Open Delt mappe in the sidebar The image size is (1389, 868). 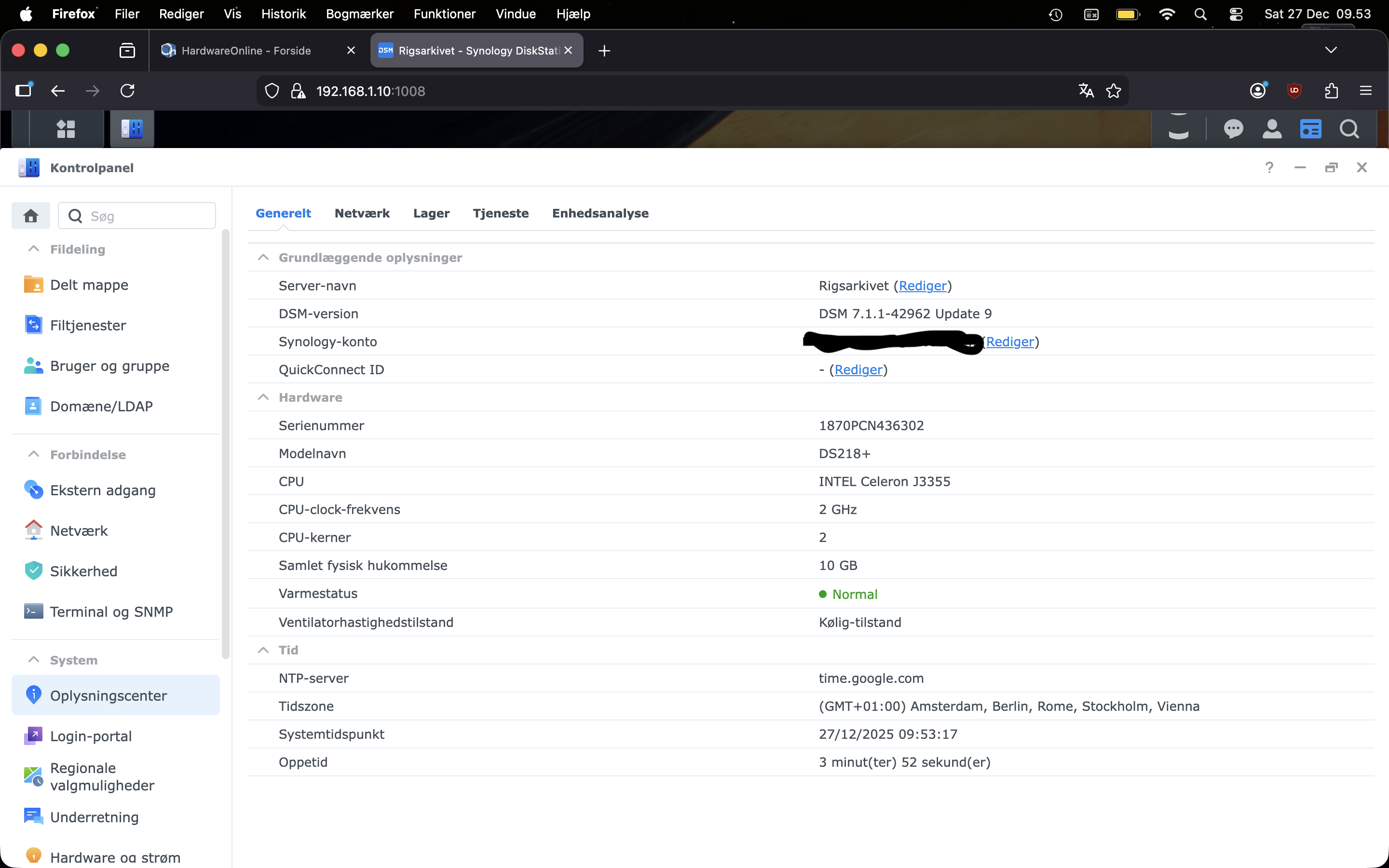[116, 285]
